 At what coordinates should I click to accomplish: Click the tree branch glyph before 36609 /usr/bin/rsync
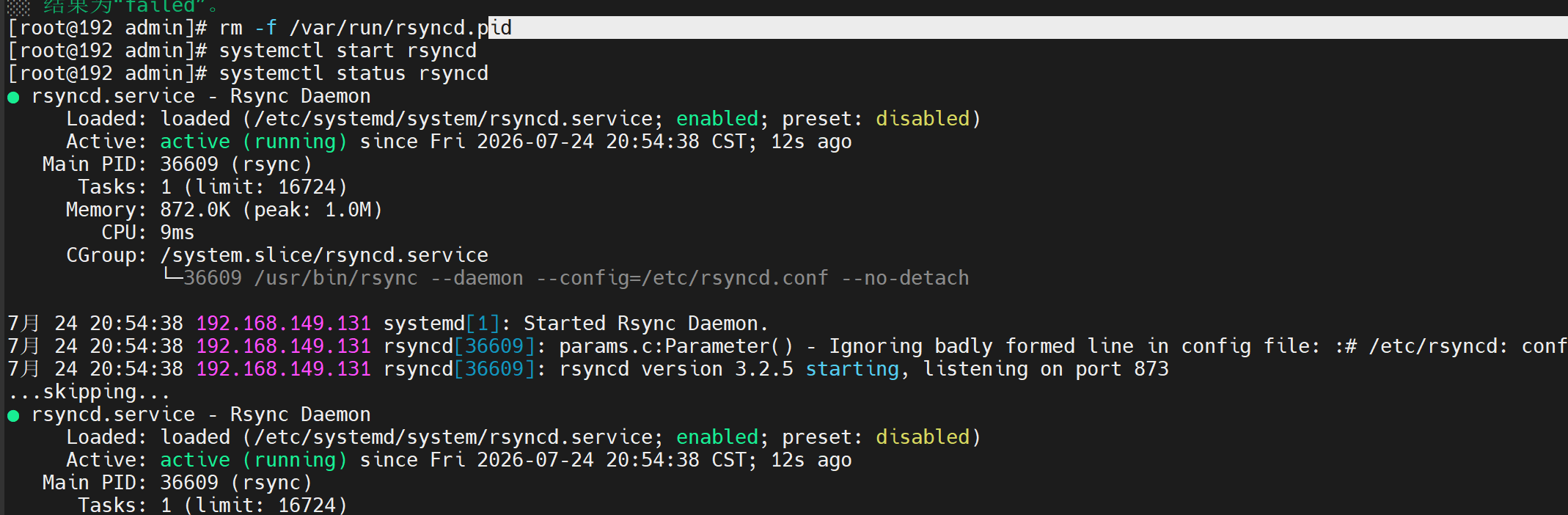(172, 276)
